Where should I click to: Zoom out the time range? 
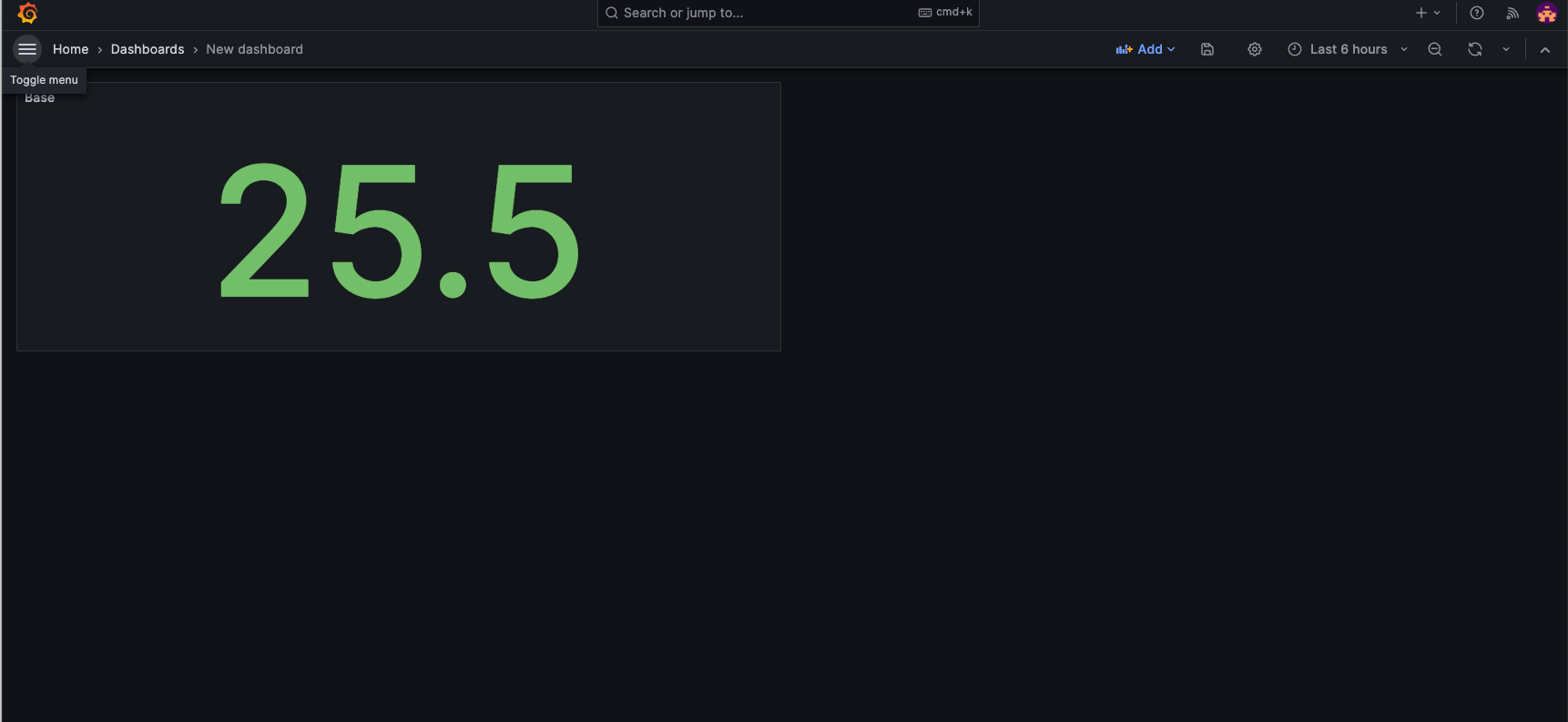click(1435, 49)
